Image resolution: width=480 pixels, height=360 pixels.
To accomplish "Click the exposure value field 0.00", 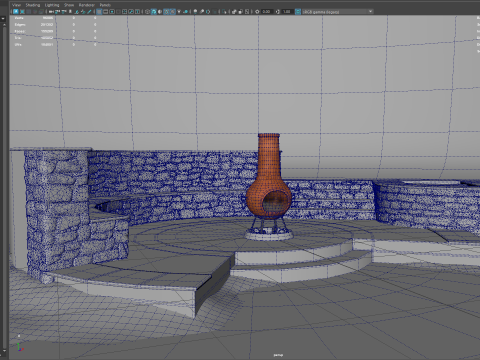I will click(x=266, y=12).
